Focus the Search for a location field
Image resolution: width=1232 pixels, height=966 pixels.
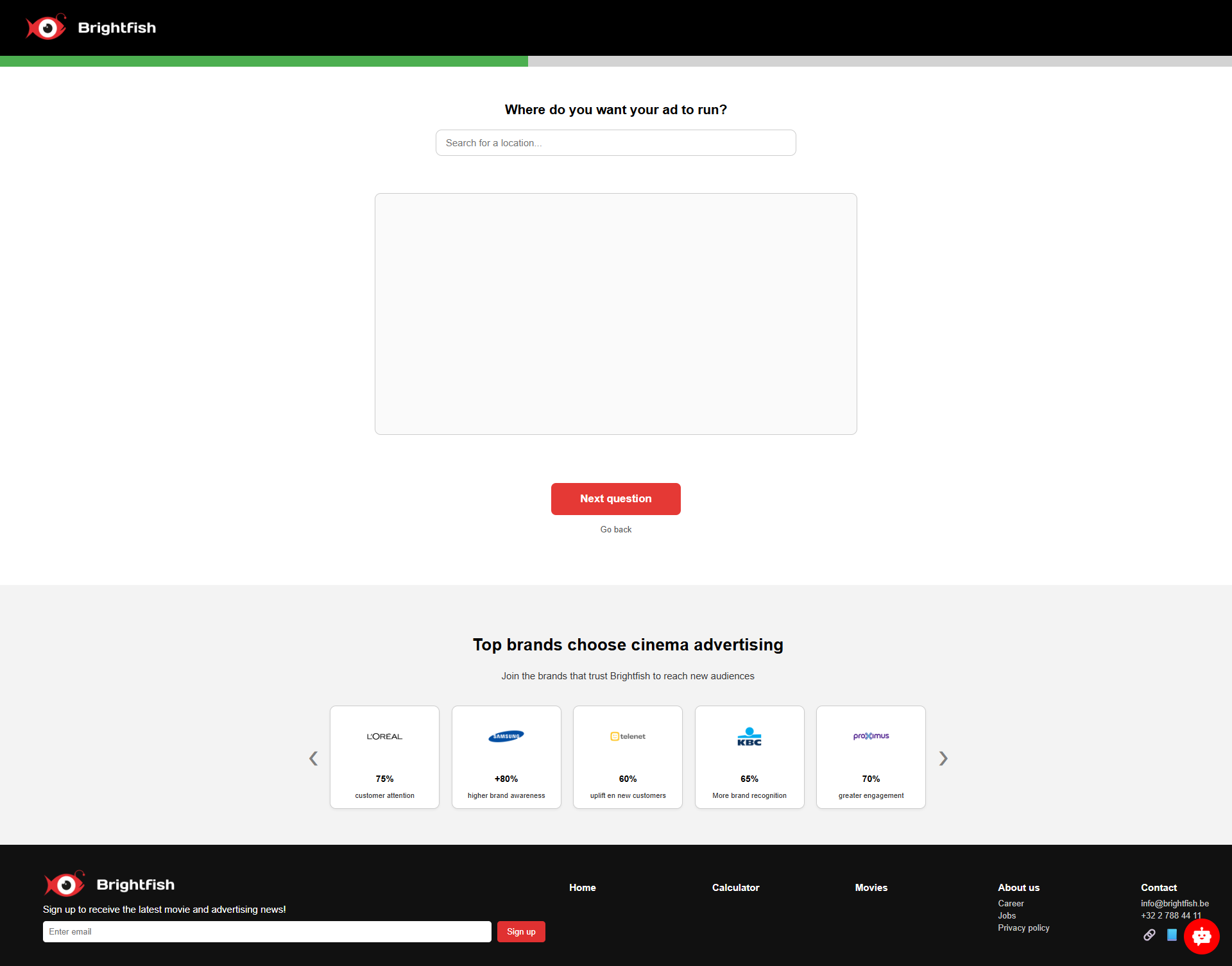click(x=616, y=142)
